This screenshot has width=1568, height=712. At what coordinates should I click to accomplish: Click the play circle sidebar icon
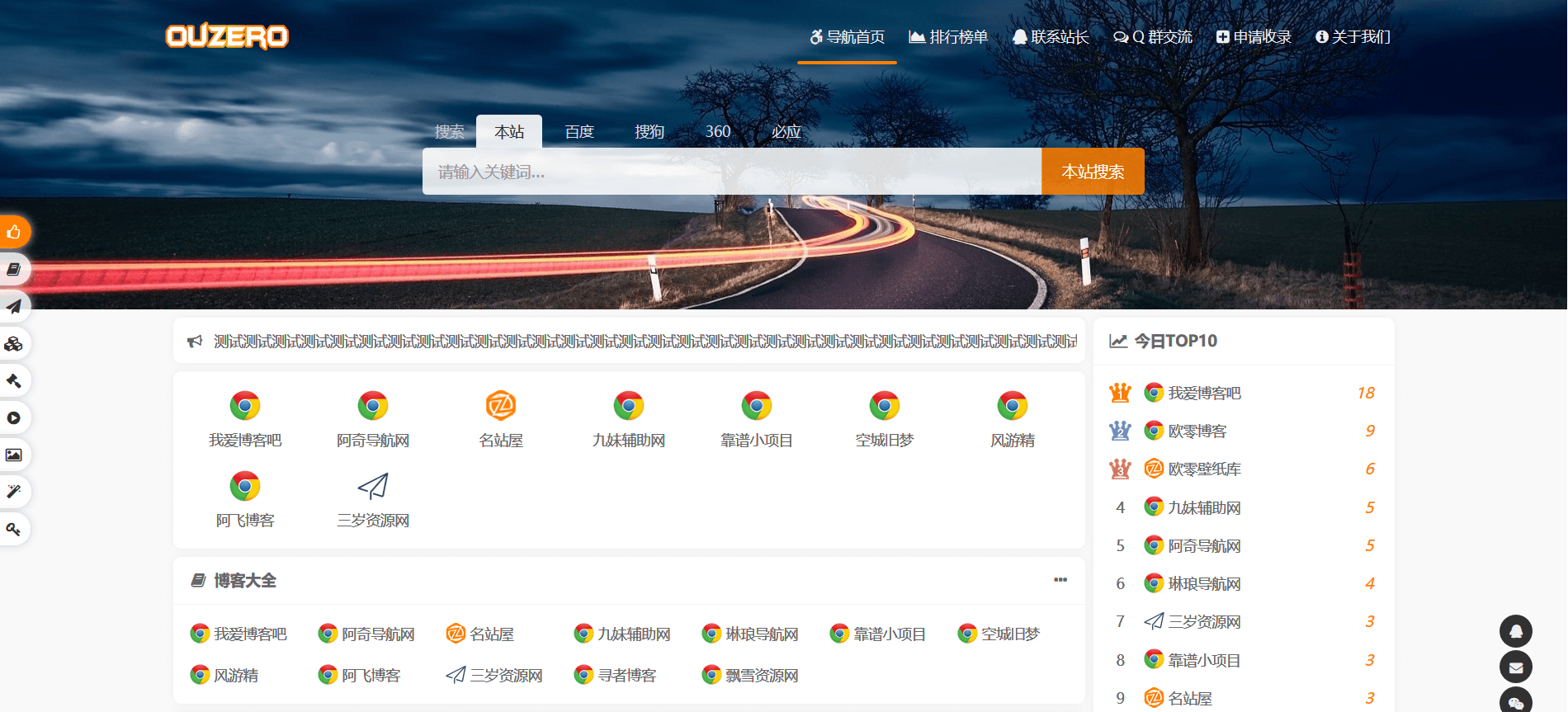tap(14, 418)
